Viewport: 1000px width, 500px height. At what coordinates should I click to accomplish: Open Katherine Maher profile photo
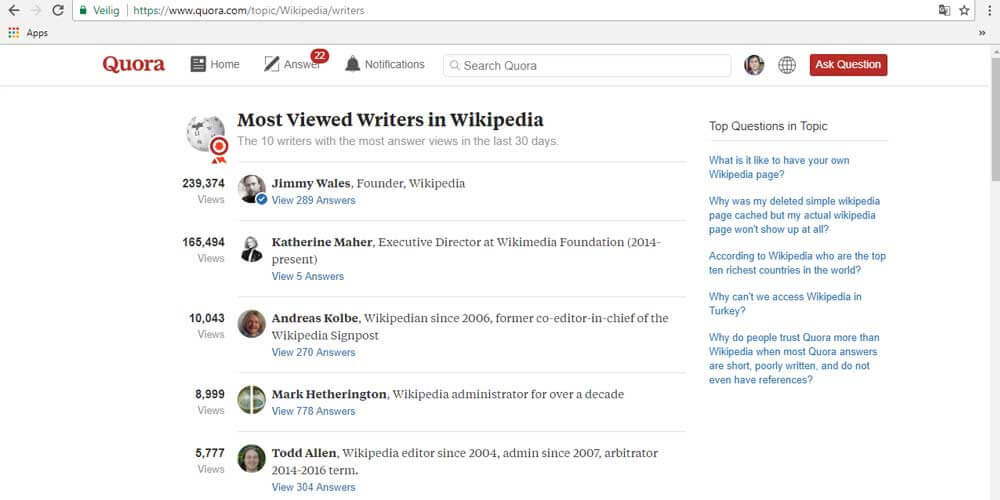(x=251, y=249)
